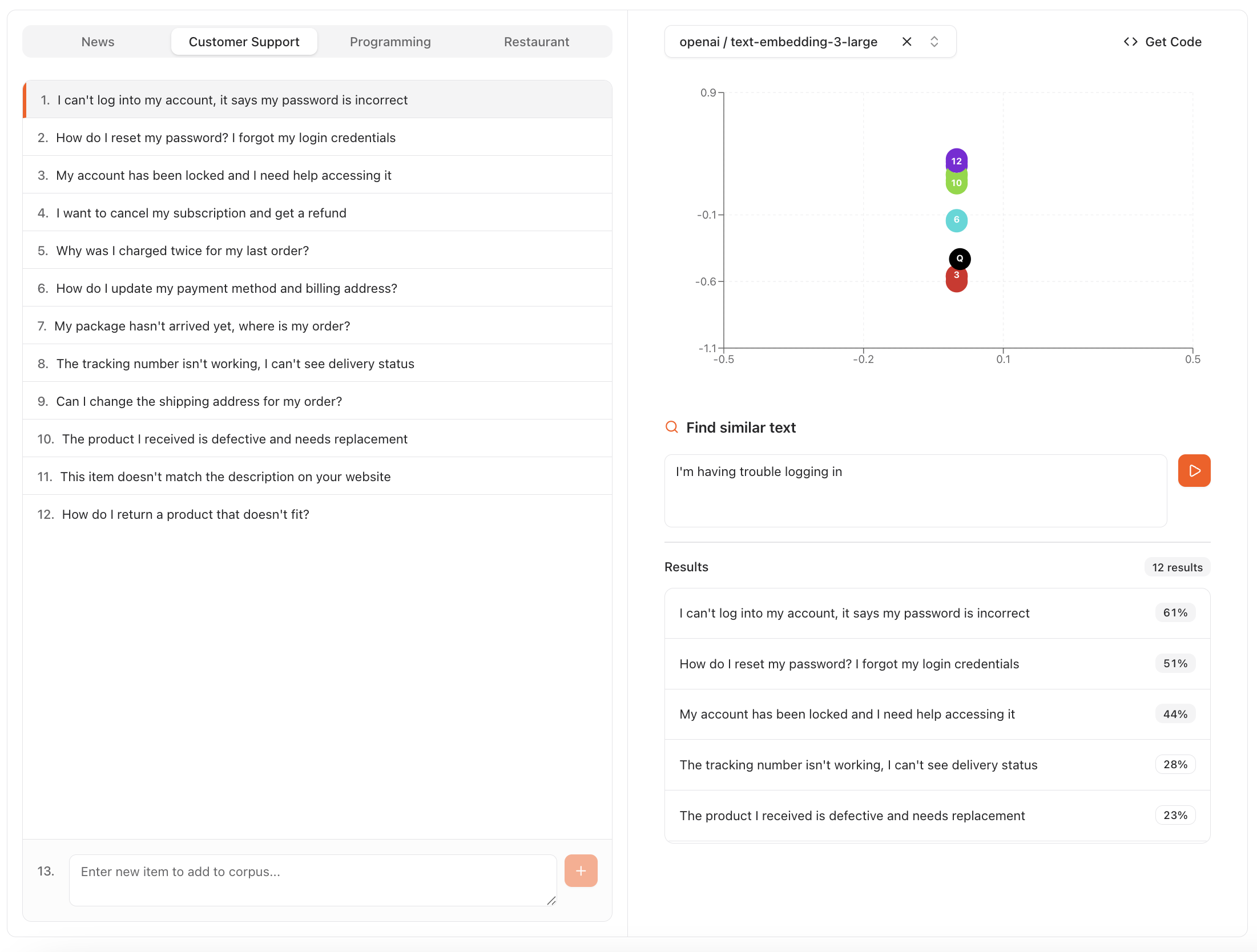Open the model selector chevron dropdown
1257x952 pixels.
934,42
